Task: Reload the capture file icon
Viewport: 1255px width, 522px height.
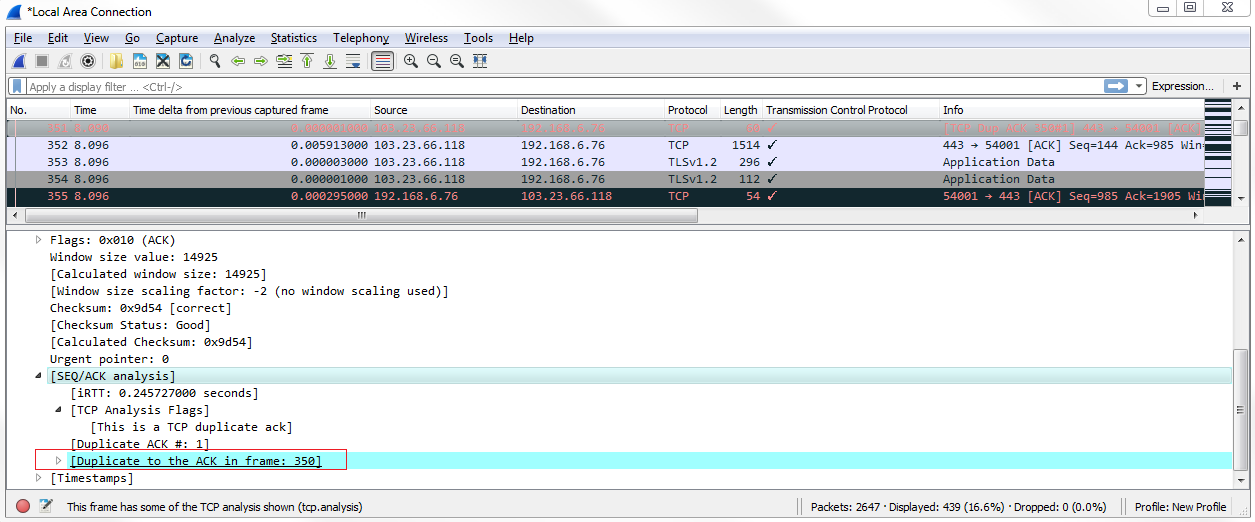Action: point(186,61)
